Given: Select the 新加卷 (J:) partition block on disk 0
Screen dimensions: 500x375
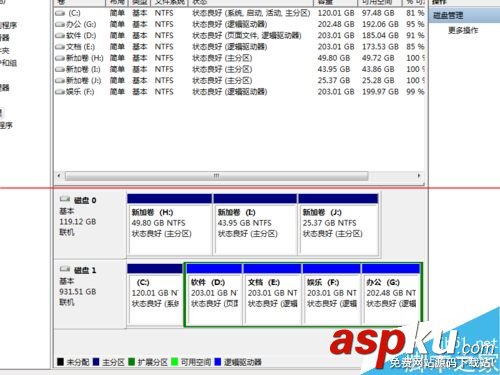Looking at the screenshot, I should tap(338, 224).
